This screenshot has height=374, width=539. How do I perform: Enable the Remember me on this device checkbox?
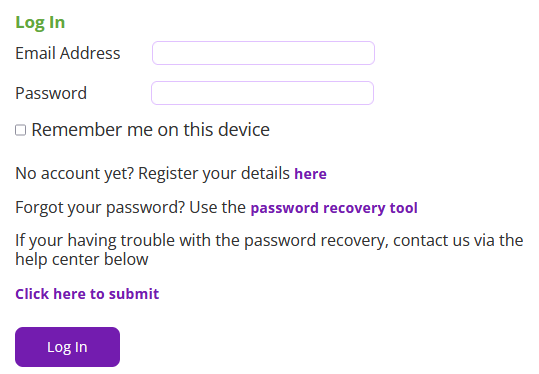[x=21, y=130]
